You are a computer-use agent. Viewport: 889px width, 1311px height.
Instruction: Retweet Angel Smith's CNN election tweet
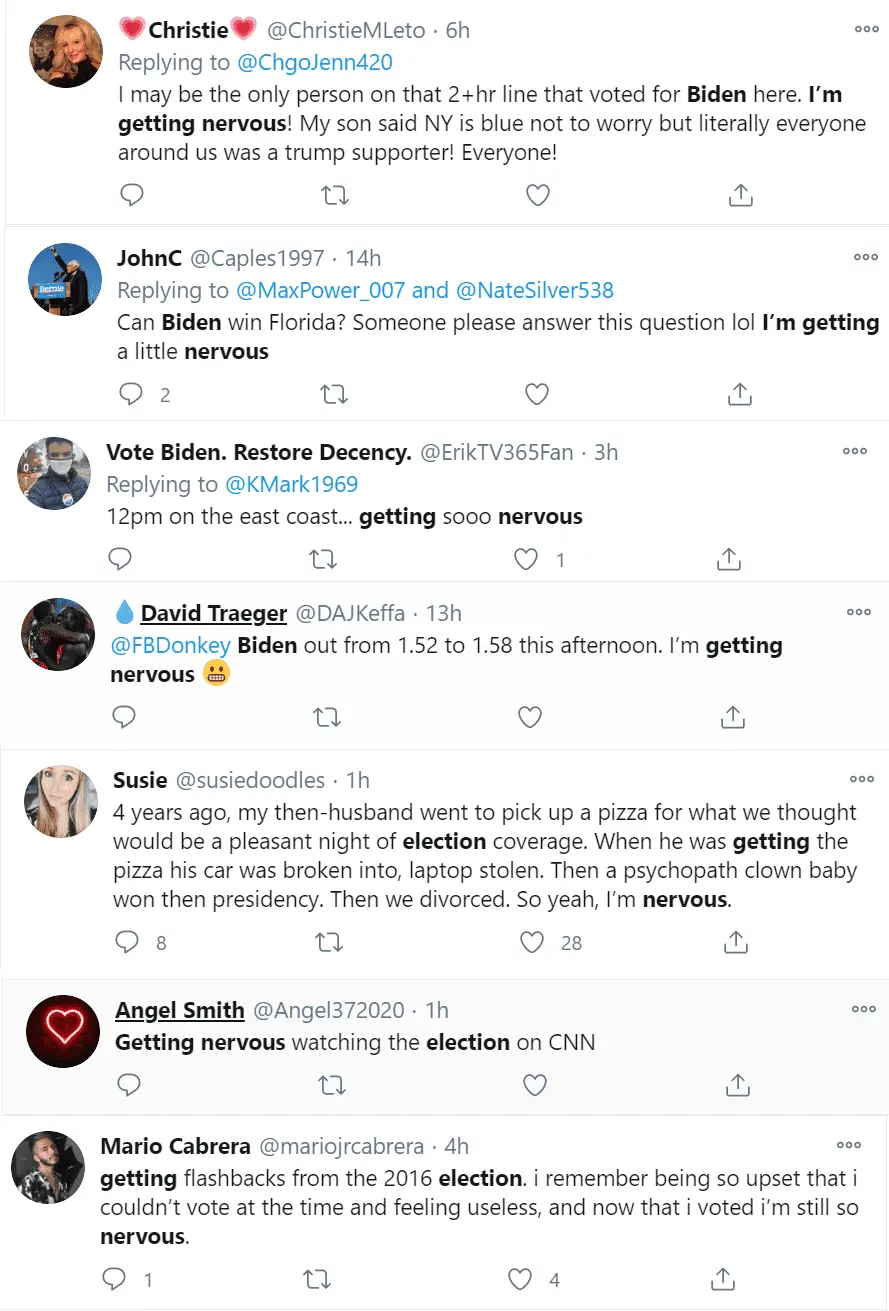point(331,1084)
